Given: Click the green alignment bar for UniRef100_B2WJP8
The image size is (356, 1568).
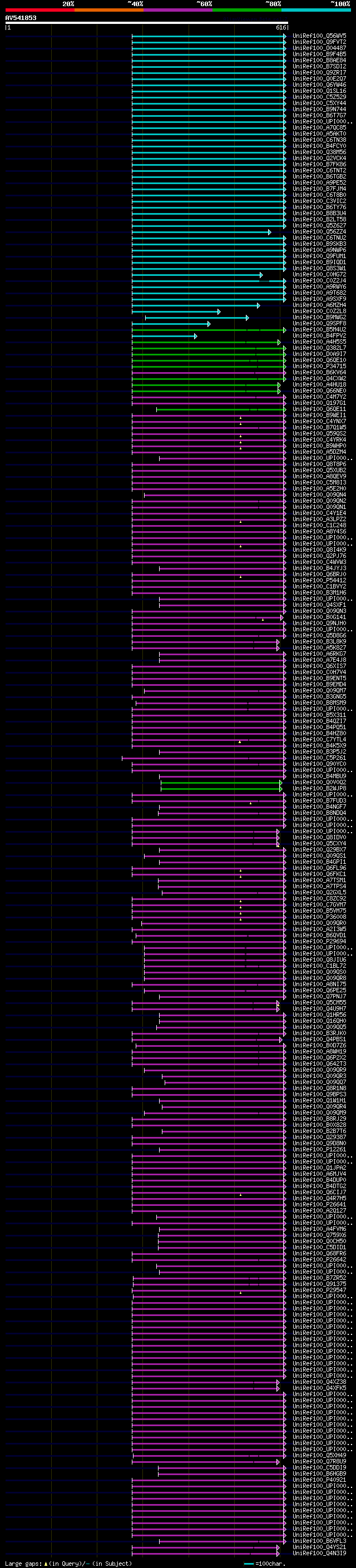Looking at the screenshot, I should [221, 789].
